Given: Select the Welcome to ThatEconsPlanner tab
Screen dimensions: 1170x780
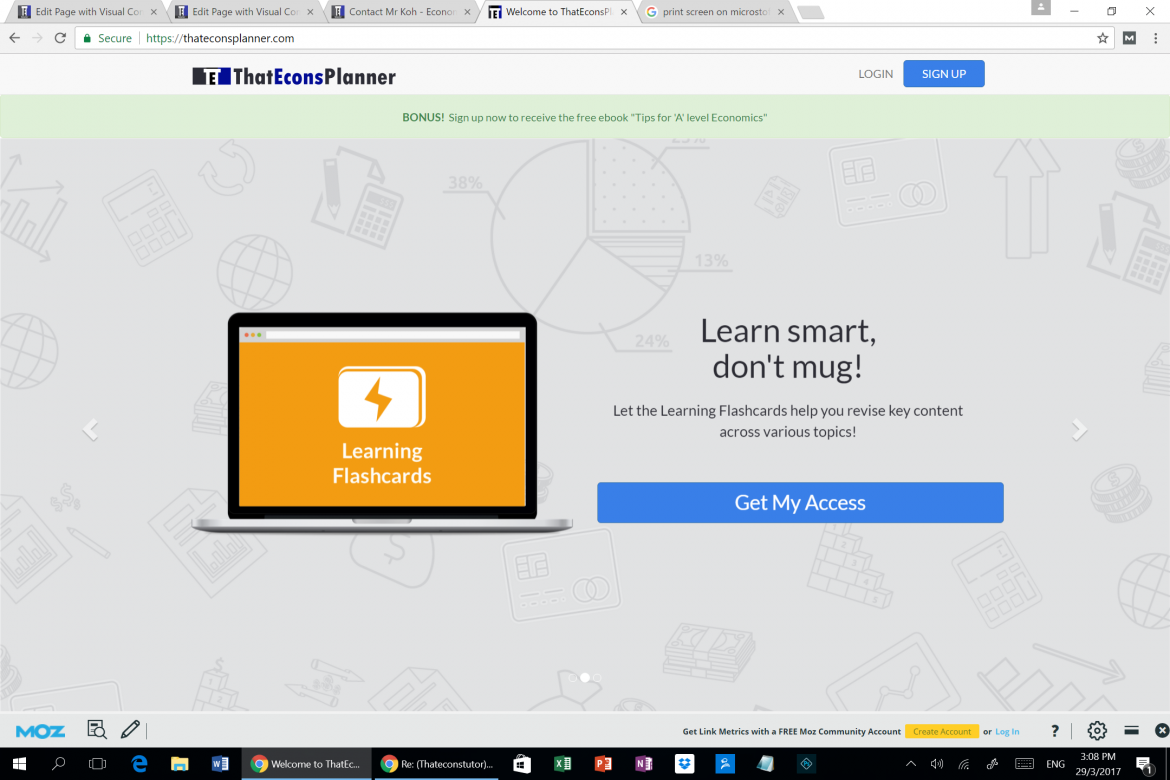Looking at the screenshot, I should click(558, 12).
